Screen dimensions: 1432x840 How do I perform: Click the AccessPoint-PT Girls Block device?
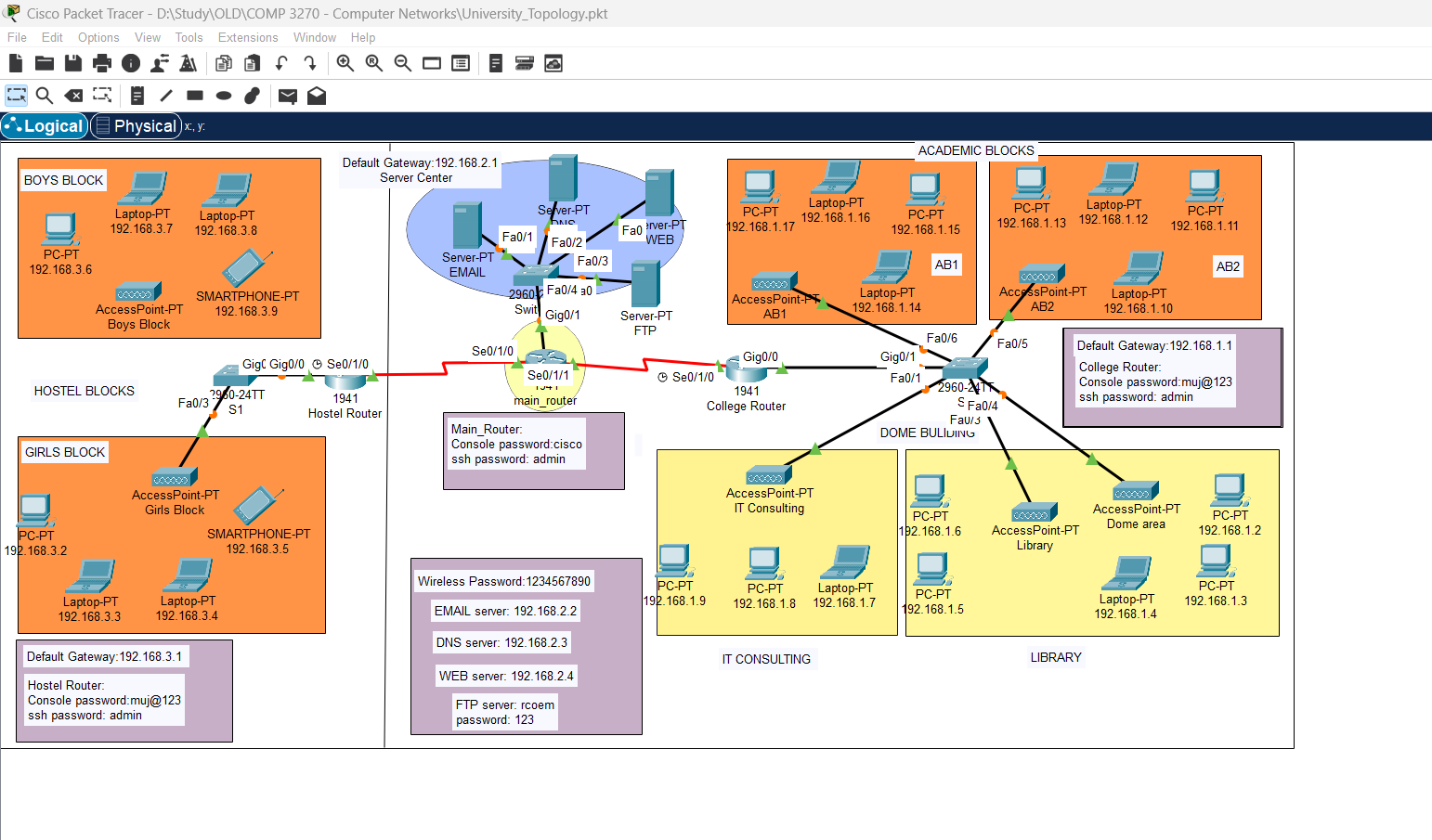(174, 477)
